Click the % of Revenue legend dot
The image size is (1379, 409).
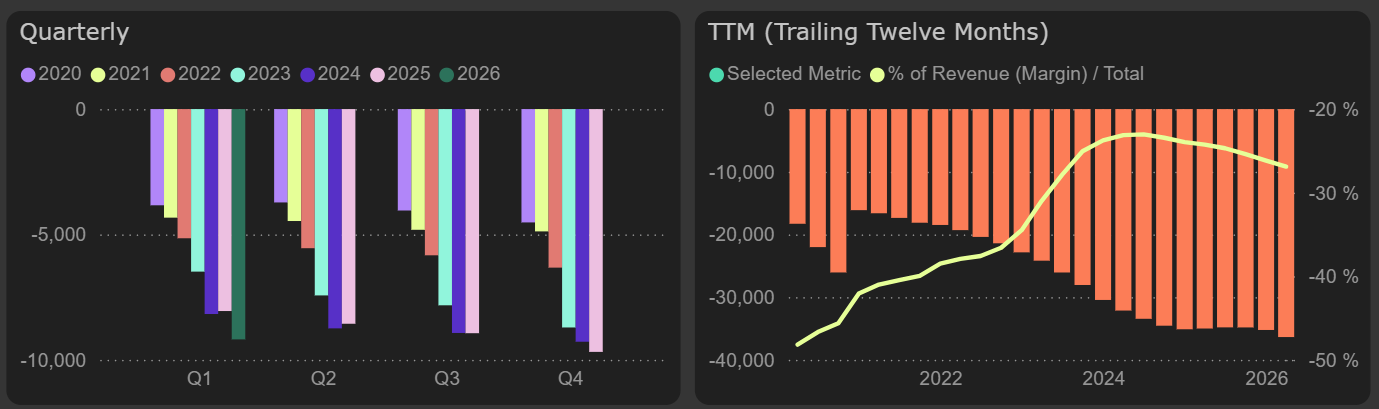click(878, 74)
